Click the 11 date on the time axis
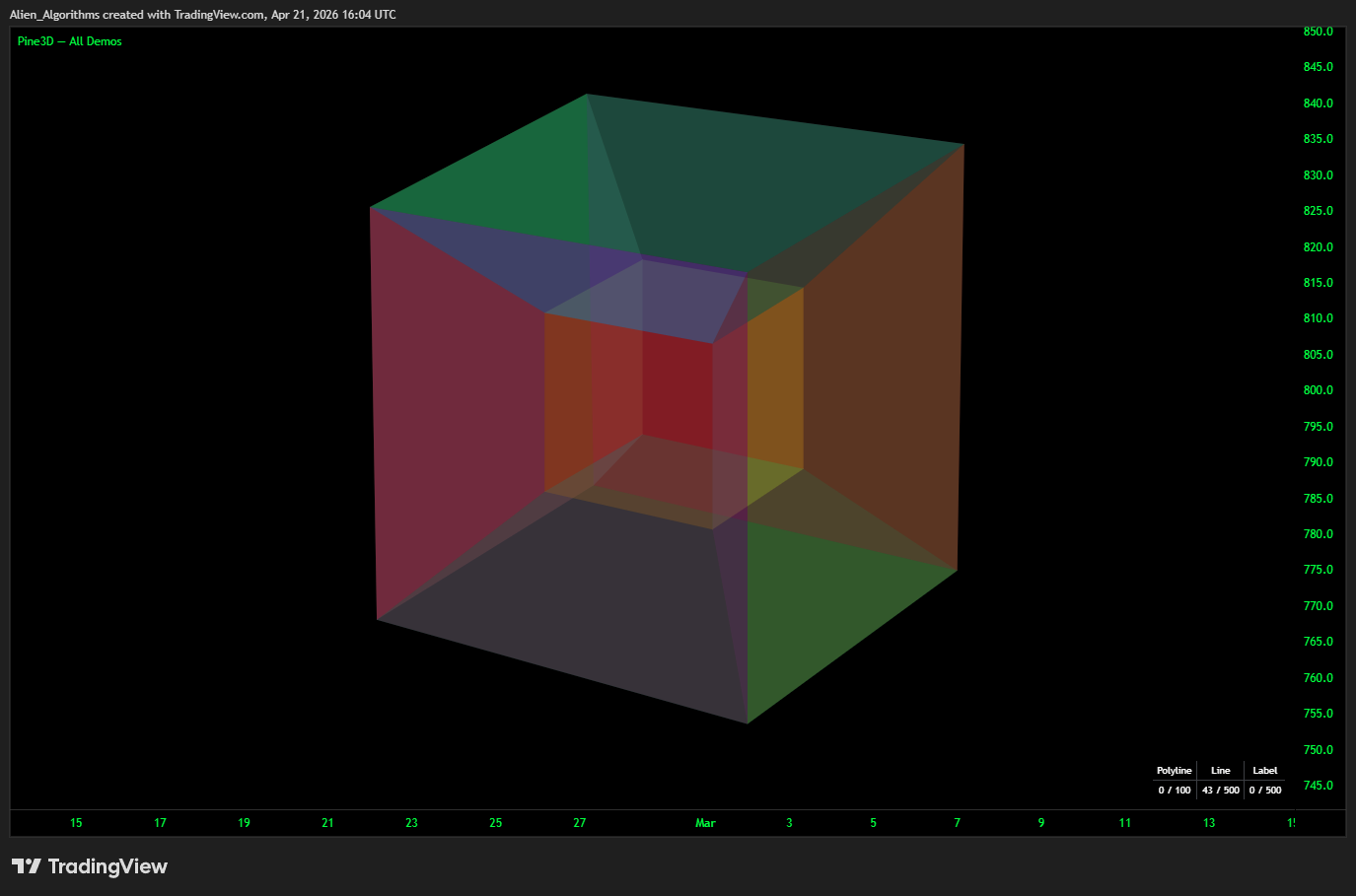The image size is (1356, 896). pos(1125,823)
